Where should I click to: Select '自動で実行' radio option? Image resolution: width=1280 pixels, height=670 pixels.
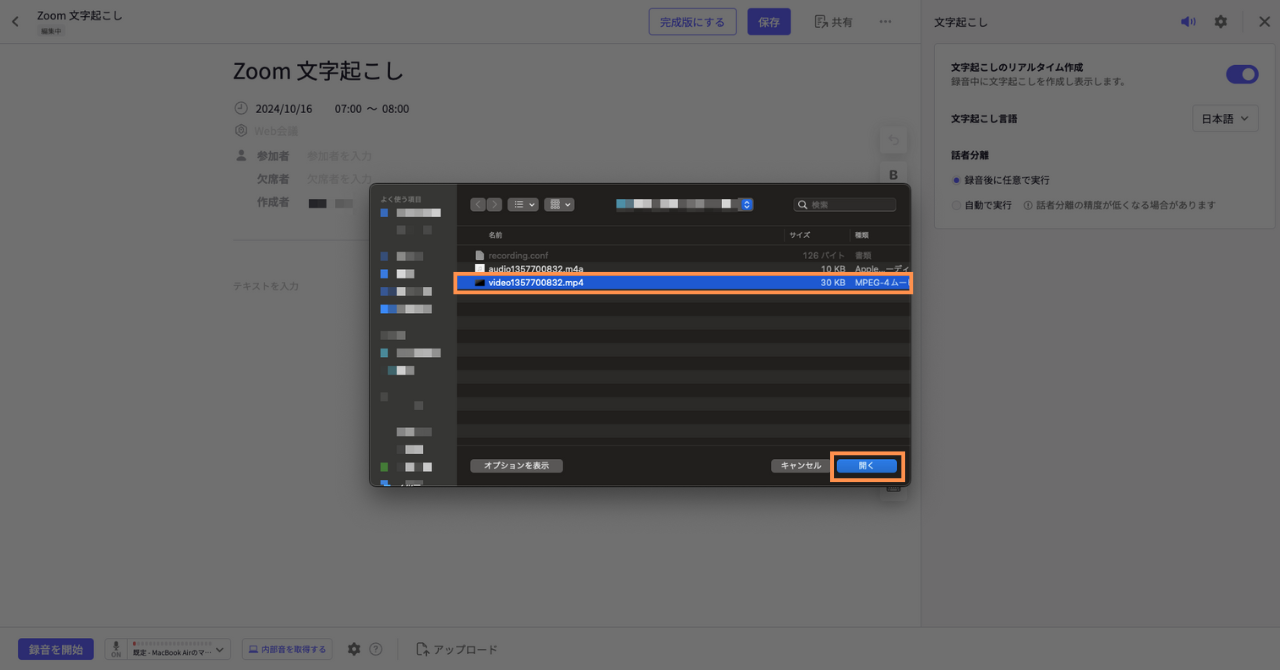pos(956,205)
